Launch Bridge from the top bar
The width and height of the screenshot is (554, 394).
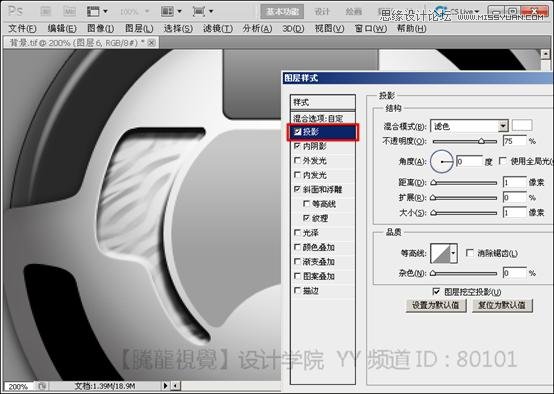click(45, 11)
